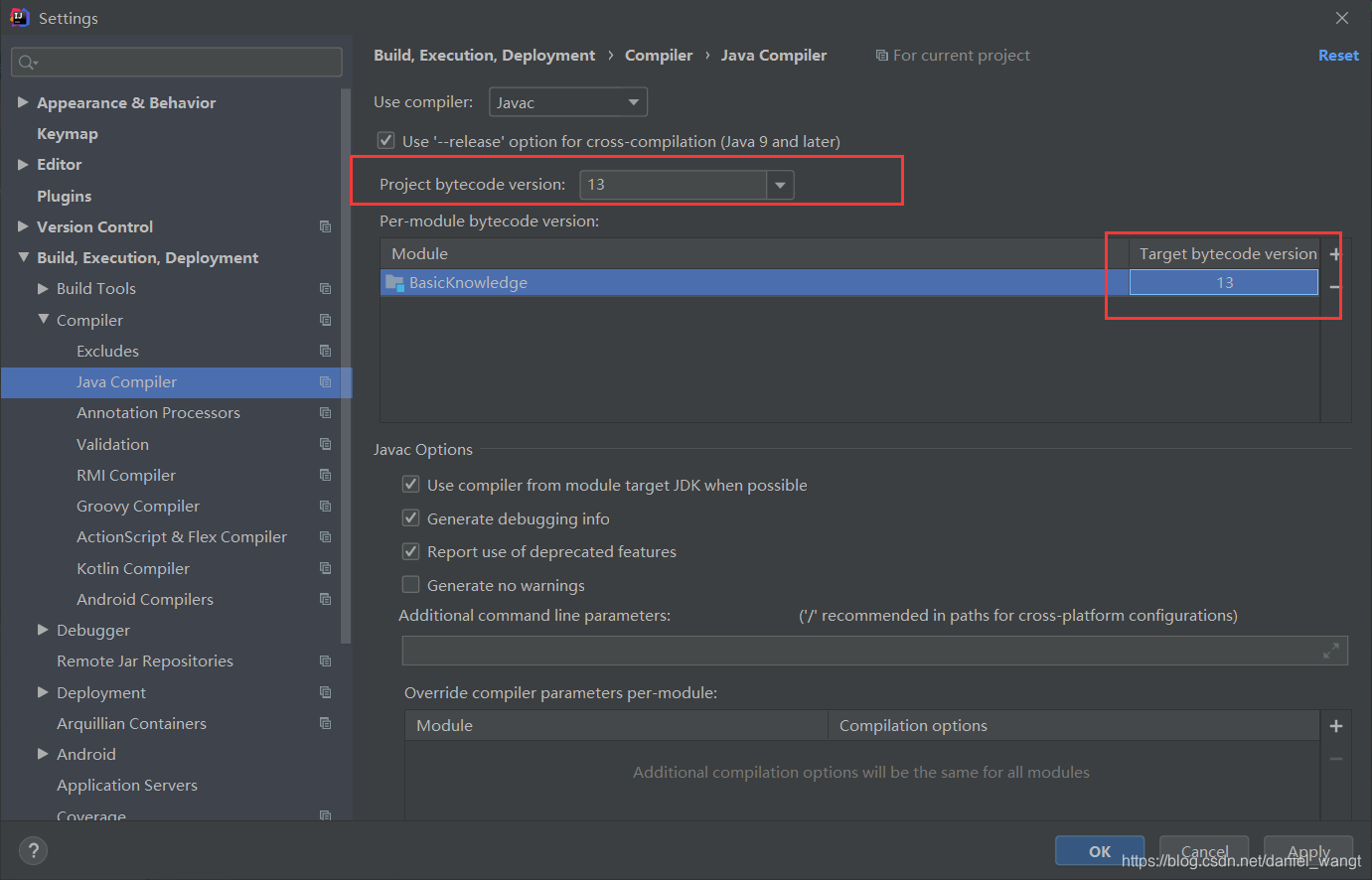Screen dimensions: 1372x880
Task: Click the project-level icon beside Android Compilers
Action: pyautogui.click(x=325, y=599)
